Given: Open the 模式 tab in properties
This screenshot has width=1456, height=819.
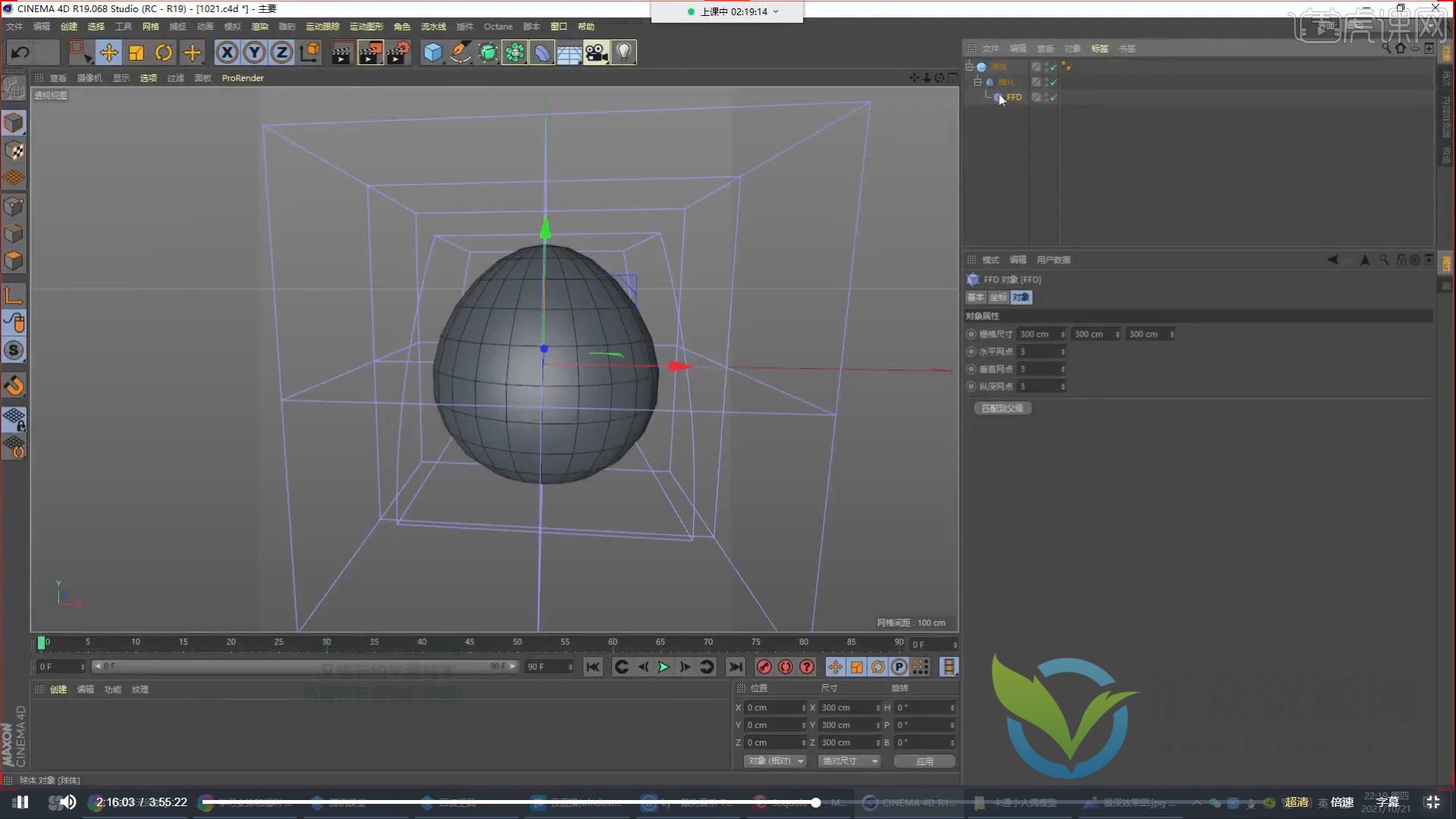Looking at the screenshot, I should point(990,259).
